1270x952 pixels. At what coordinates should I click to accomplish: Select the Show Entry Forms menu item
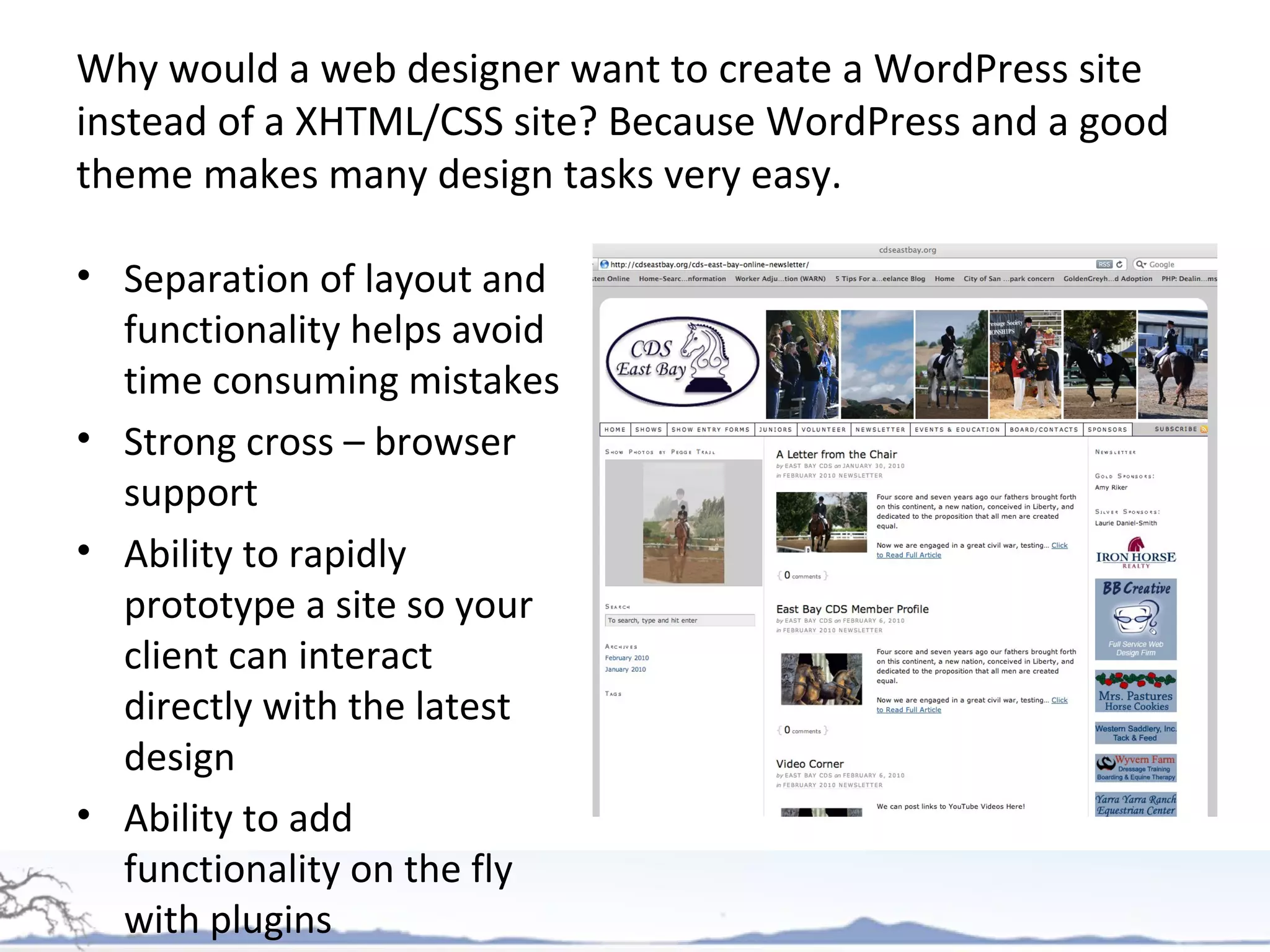[710, 430]
